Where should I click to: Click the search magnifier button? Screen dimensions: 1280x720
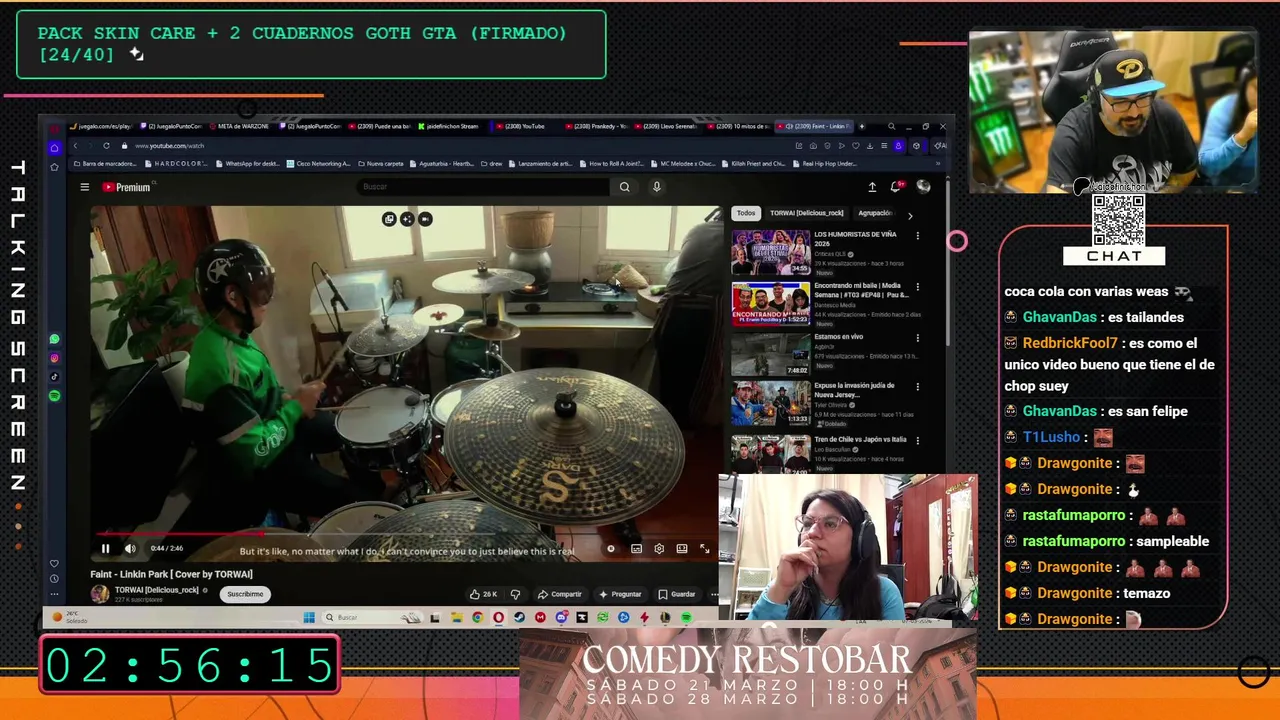pos(624,186)
